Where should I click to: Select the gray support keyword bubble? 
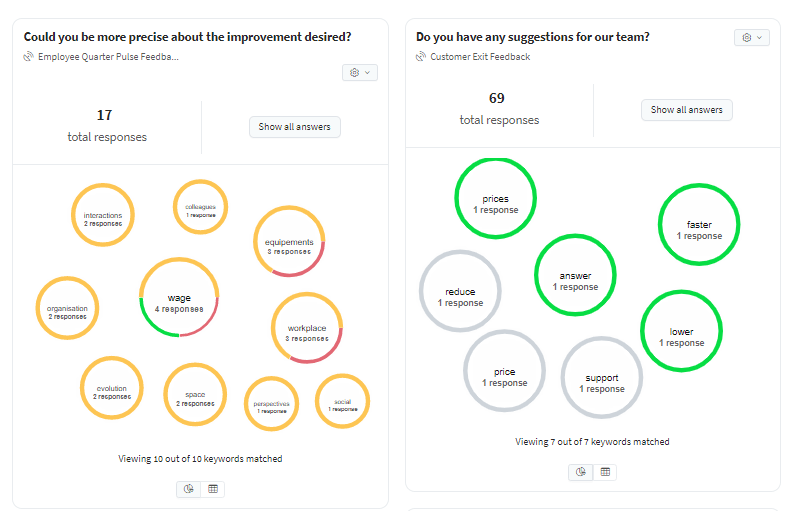point(602,377)
